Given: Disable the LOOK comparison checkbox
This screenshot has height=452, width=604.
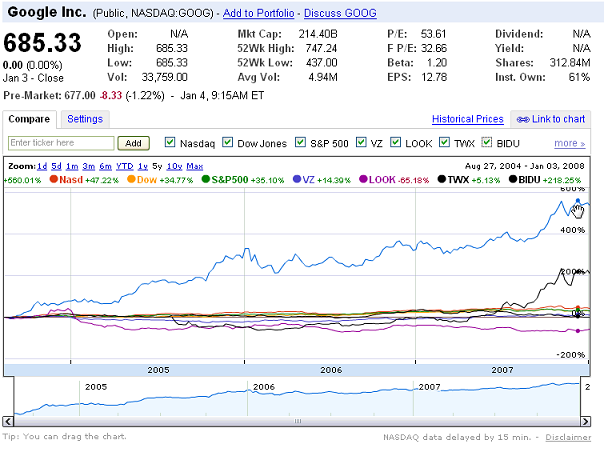Looking at the screenshot, I should coord(395,142).
